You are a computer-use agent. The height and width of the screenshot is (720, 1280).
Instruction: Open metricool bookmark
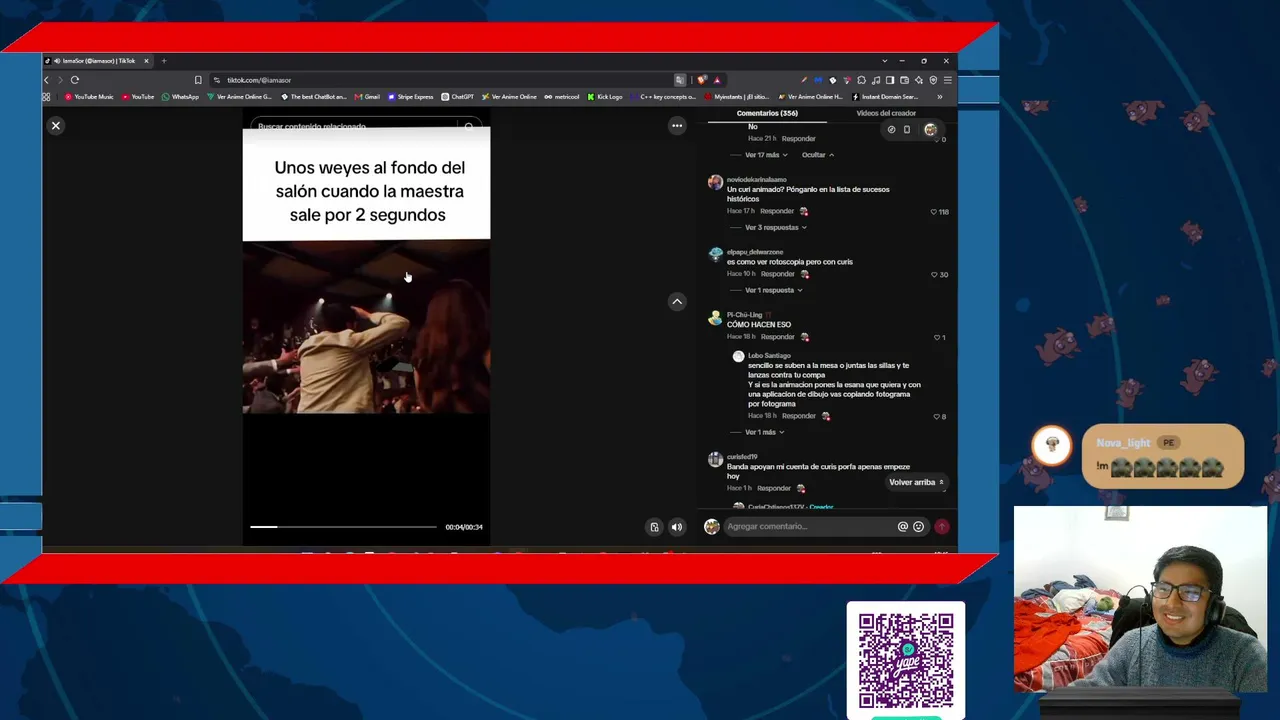pos(562,97)
